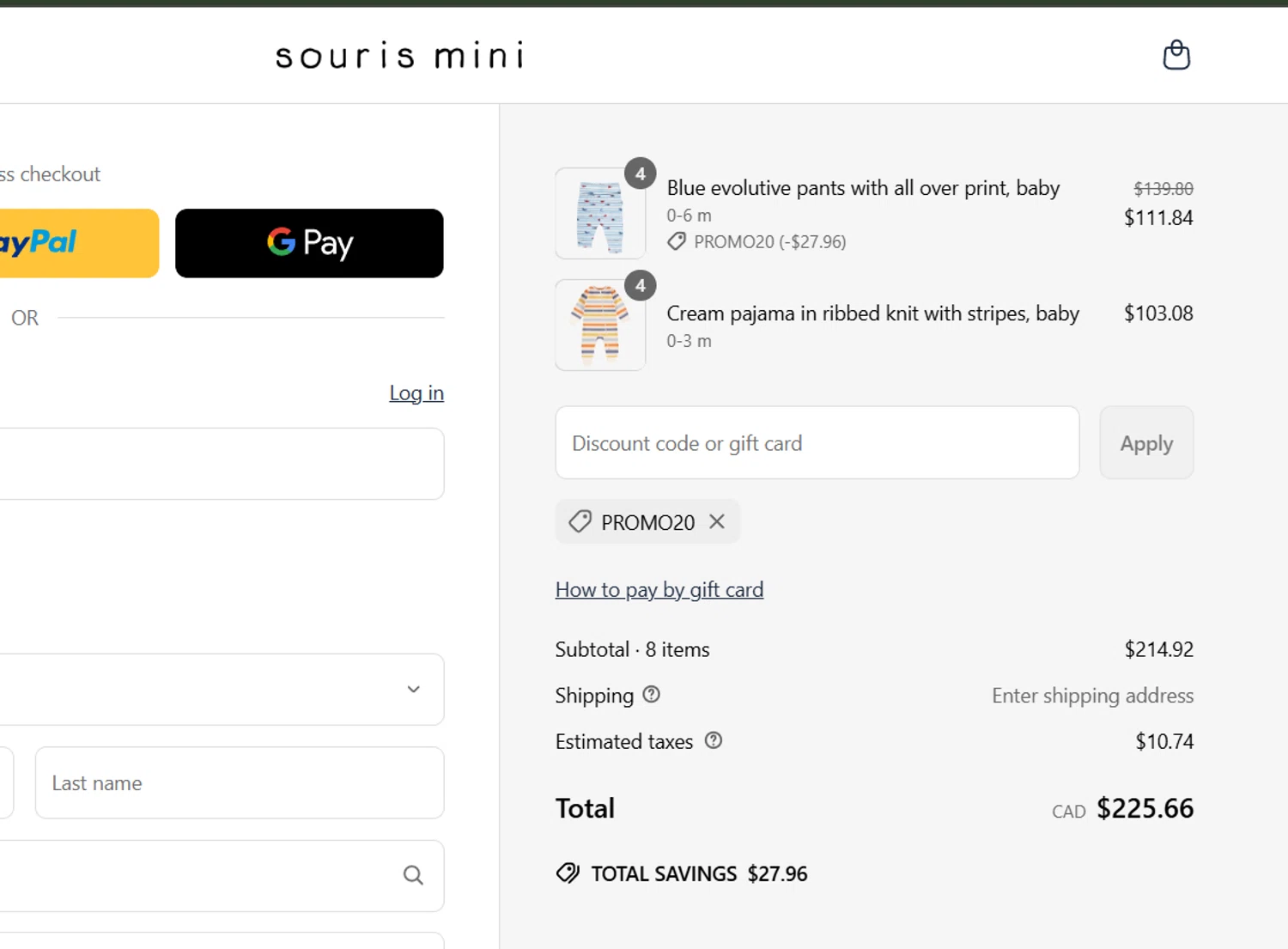Click the souris mini logo
Viewport: 1288px width, 949px height.
coord(400,56)
